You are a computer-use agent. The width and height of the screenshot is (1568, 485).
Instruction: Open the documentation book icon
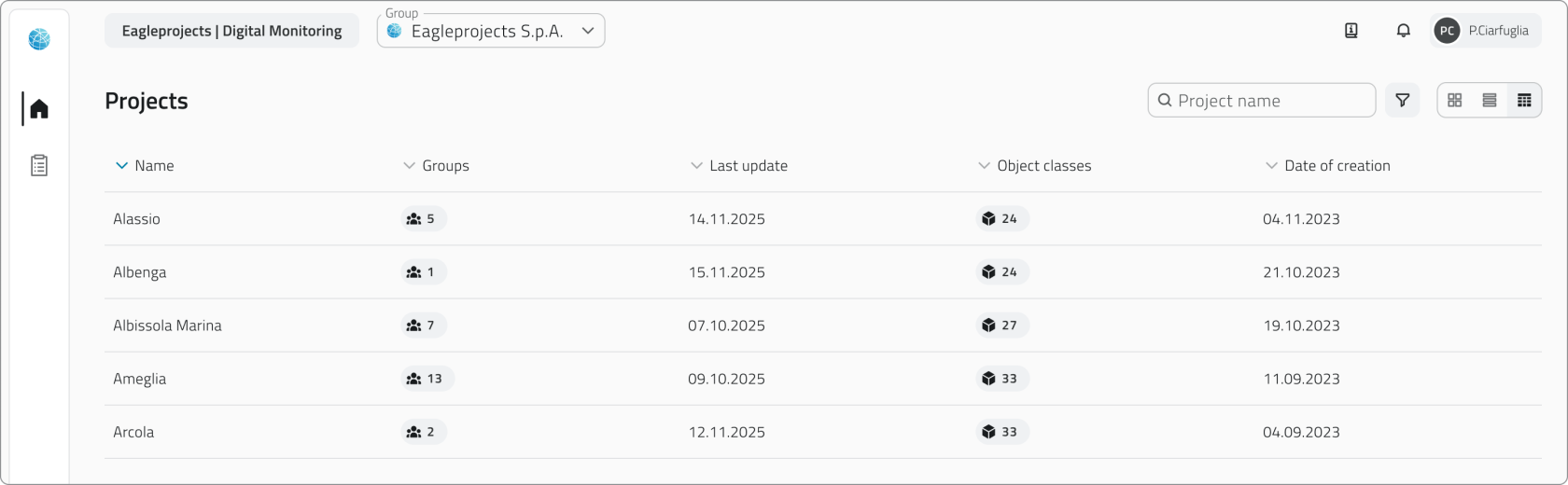tap(1351, 31)
